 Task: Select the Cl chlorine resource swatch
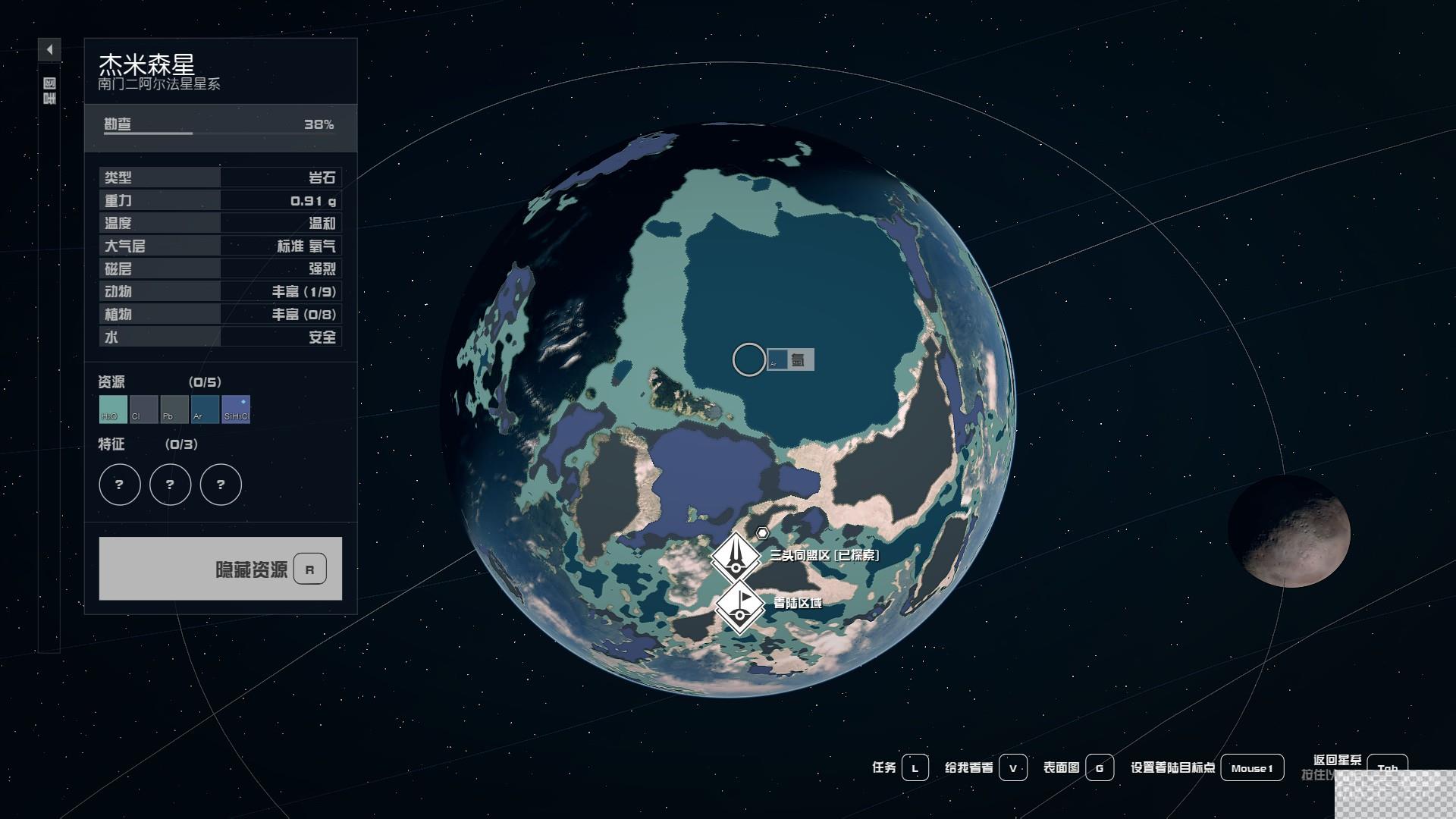(143, 409)
